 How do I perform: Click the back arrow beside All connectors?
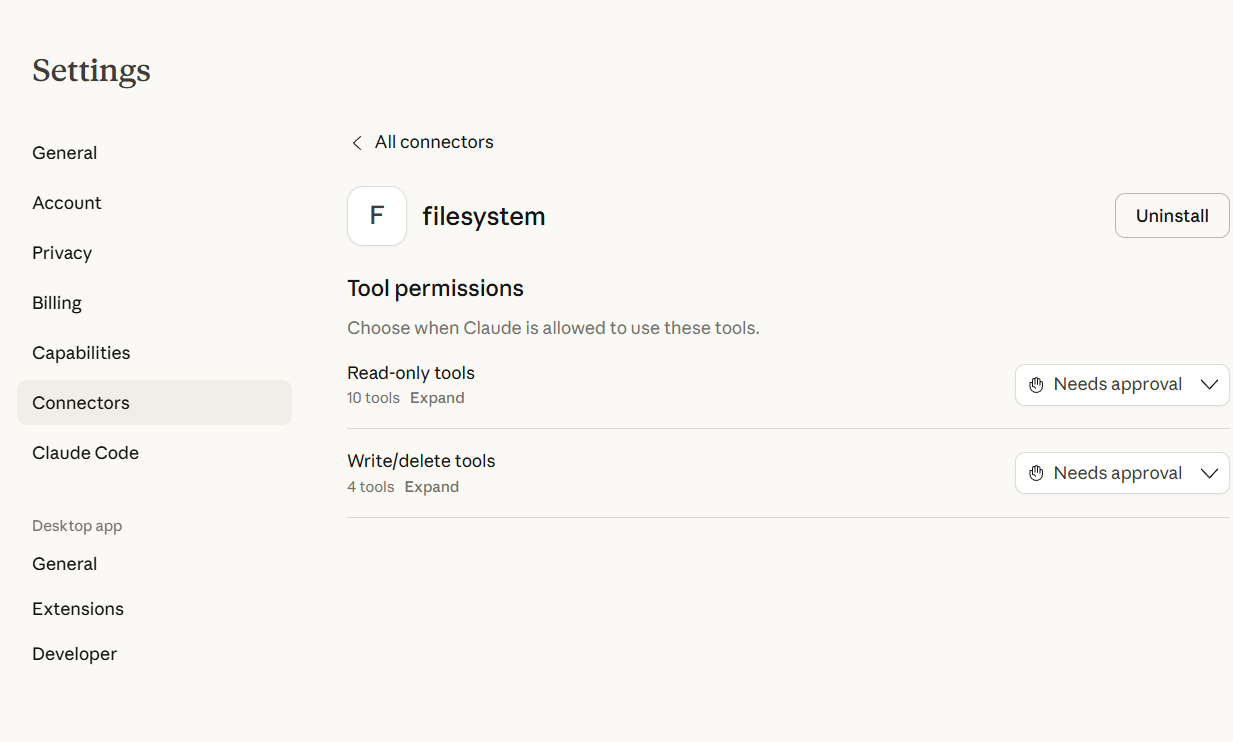tap(357, 143)
